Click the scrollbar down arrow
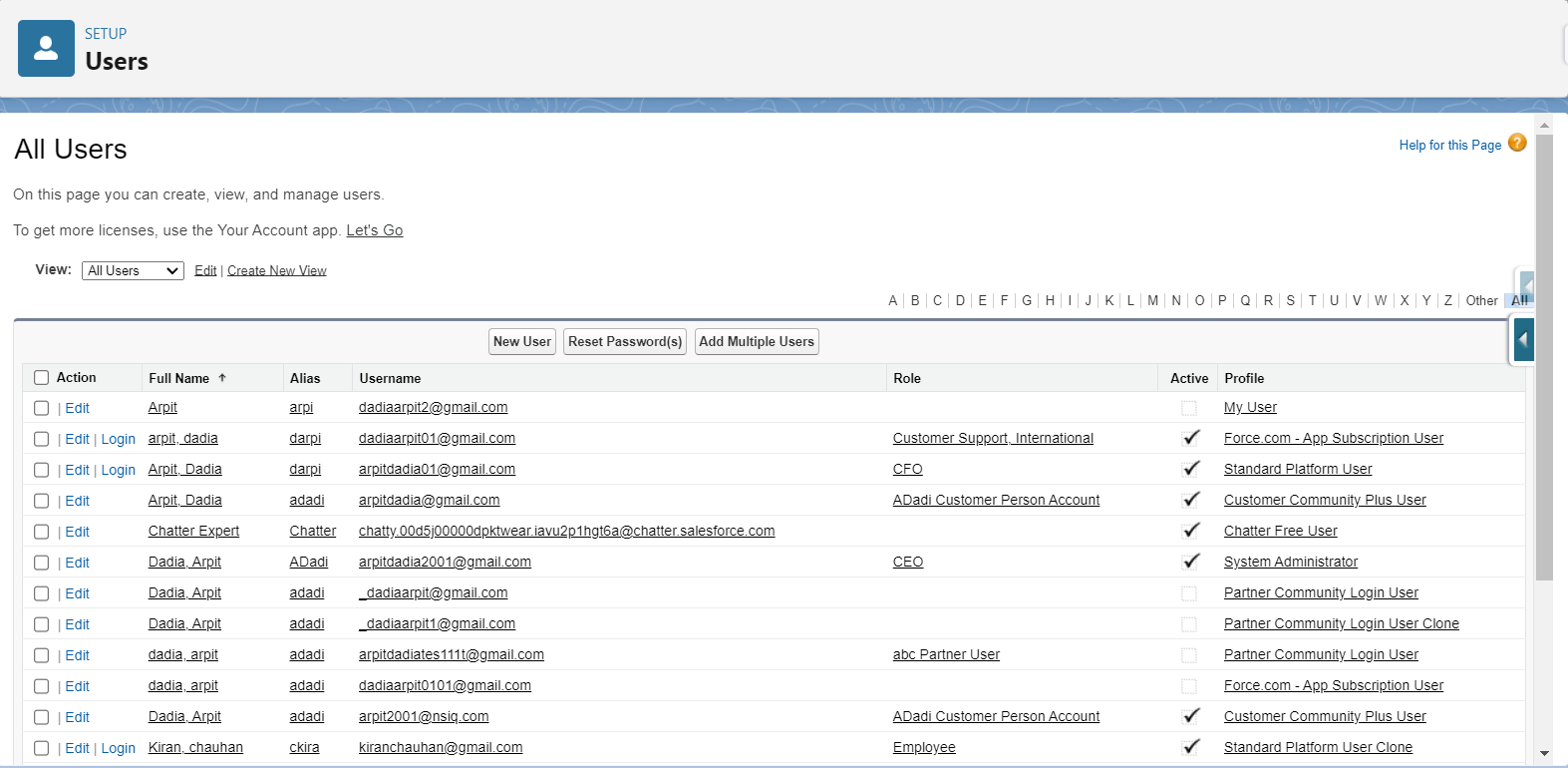Screen dimensions: 1568x768 point(1544,754)
